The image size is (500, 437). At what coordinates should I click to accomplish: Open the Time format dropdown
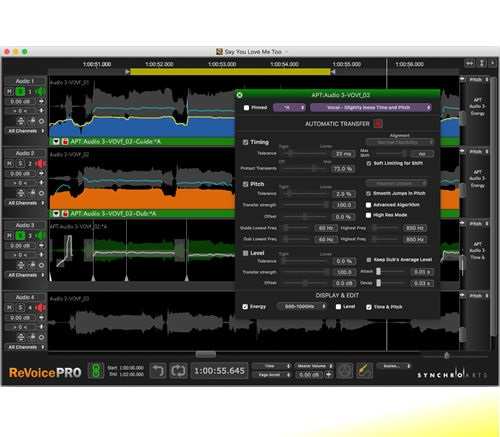[272, 366]
